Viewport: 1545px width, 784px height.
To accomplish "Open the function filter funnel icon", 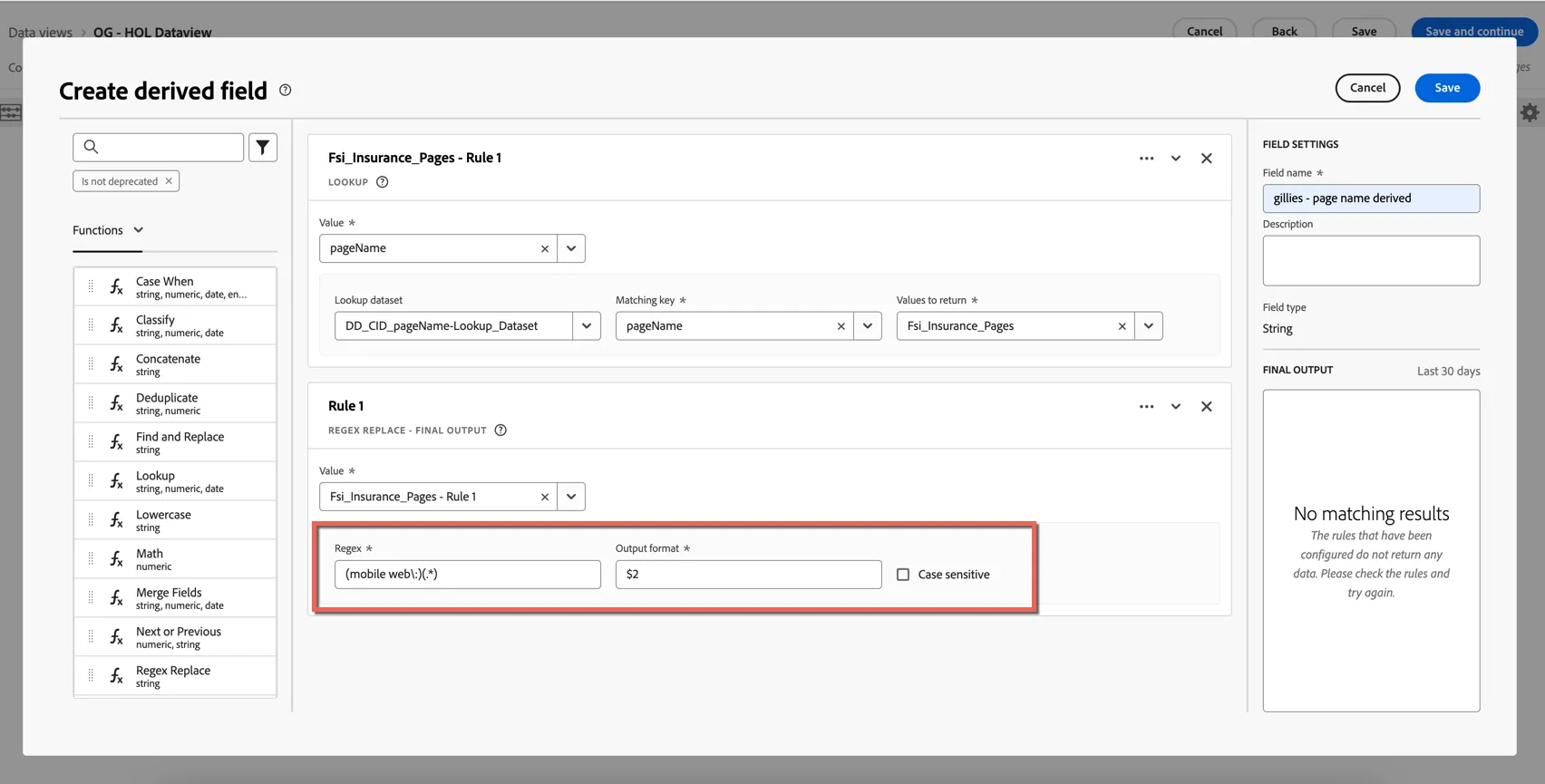I will [263, 147].
